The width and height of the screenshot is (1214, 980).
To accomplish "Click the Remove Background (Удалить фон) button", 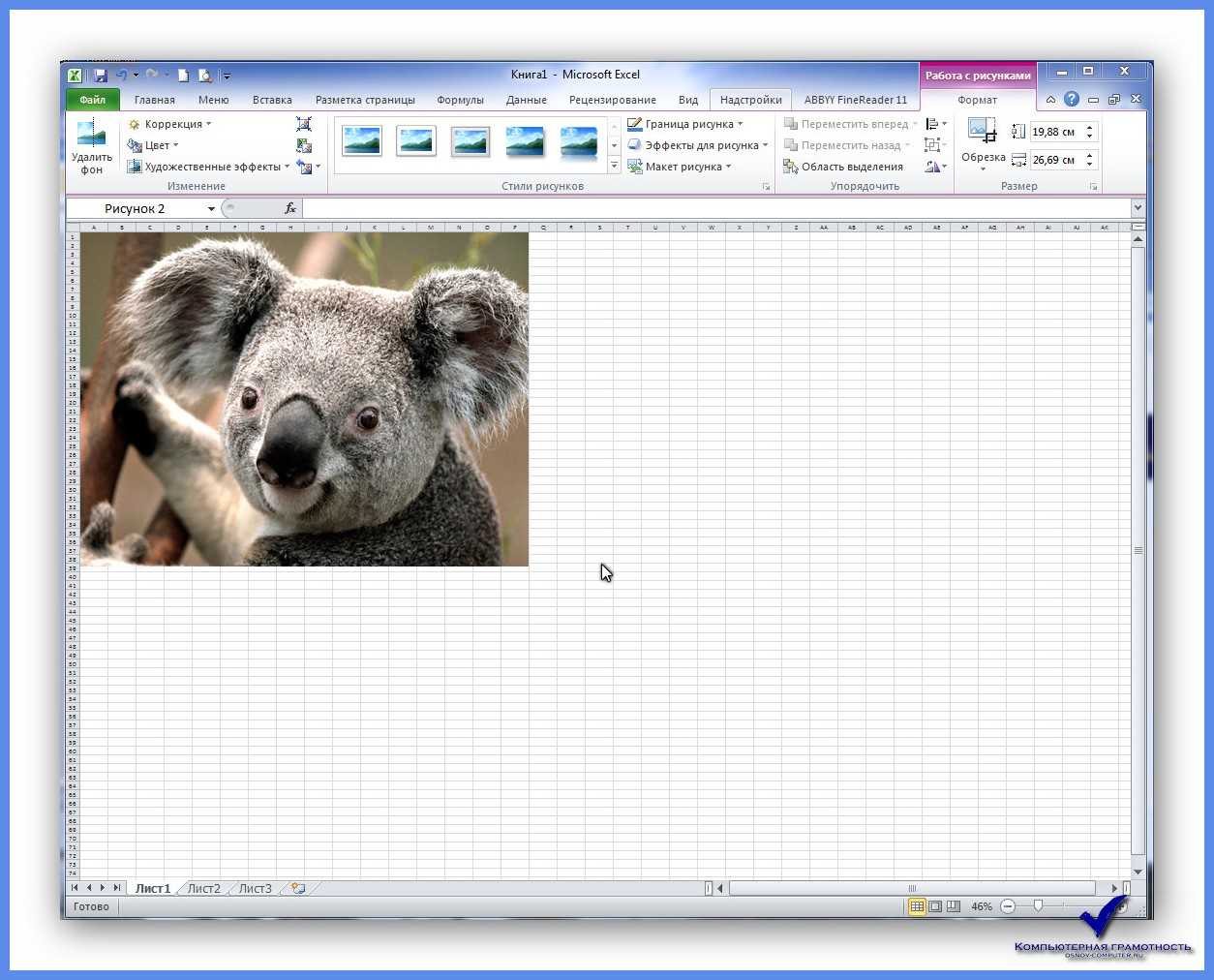I will point(91,146).
